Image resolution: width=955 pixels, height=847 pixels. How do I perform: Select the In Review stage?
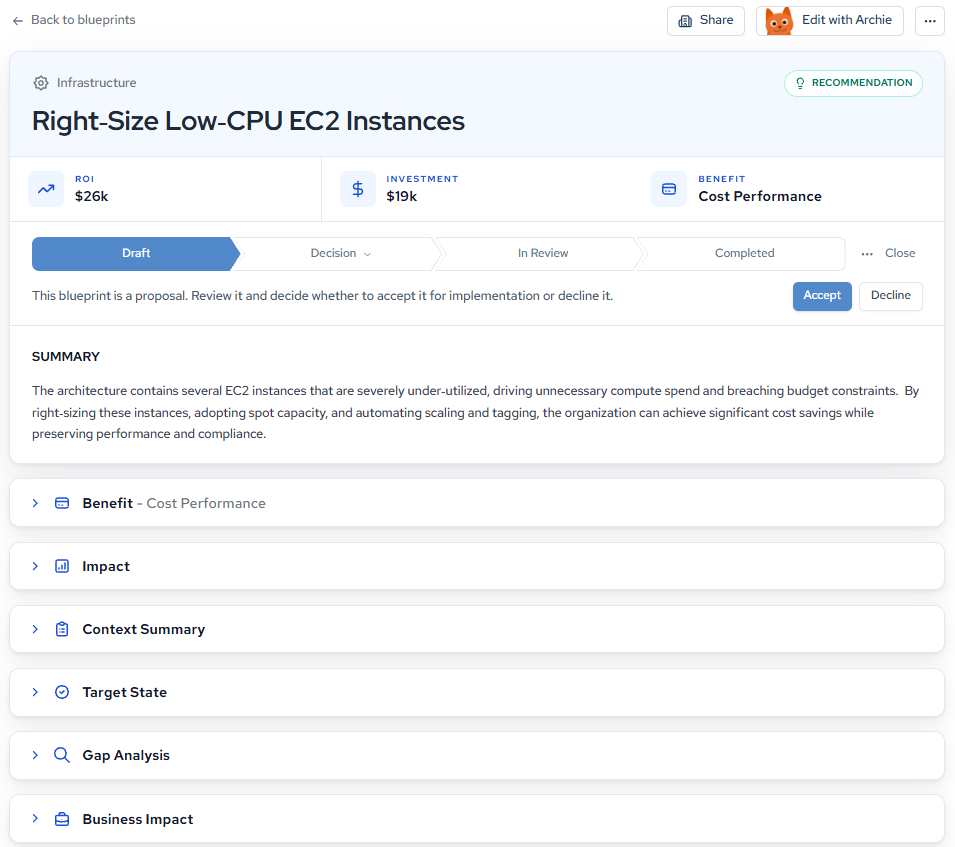[x=543, y=253]
